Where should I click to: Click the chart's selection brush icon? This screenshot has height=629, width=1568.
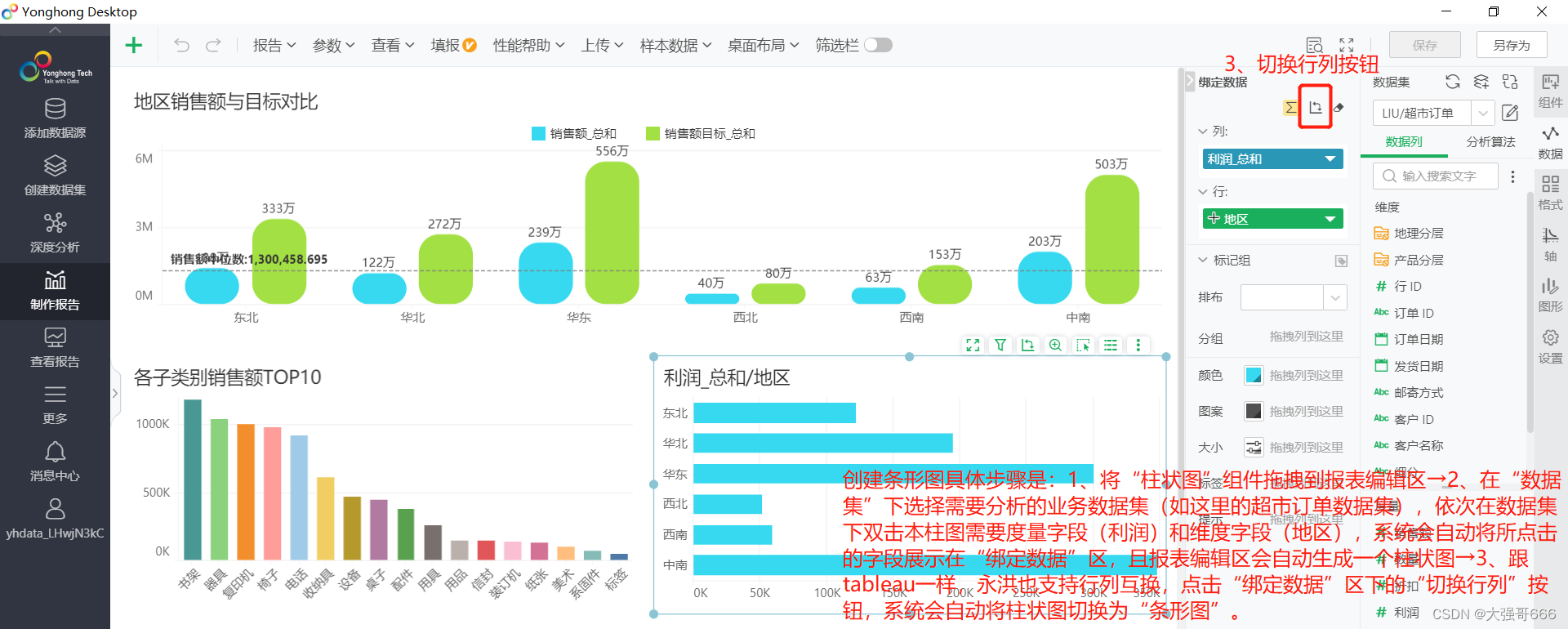point(1083,346)
